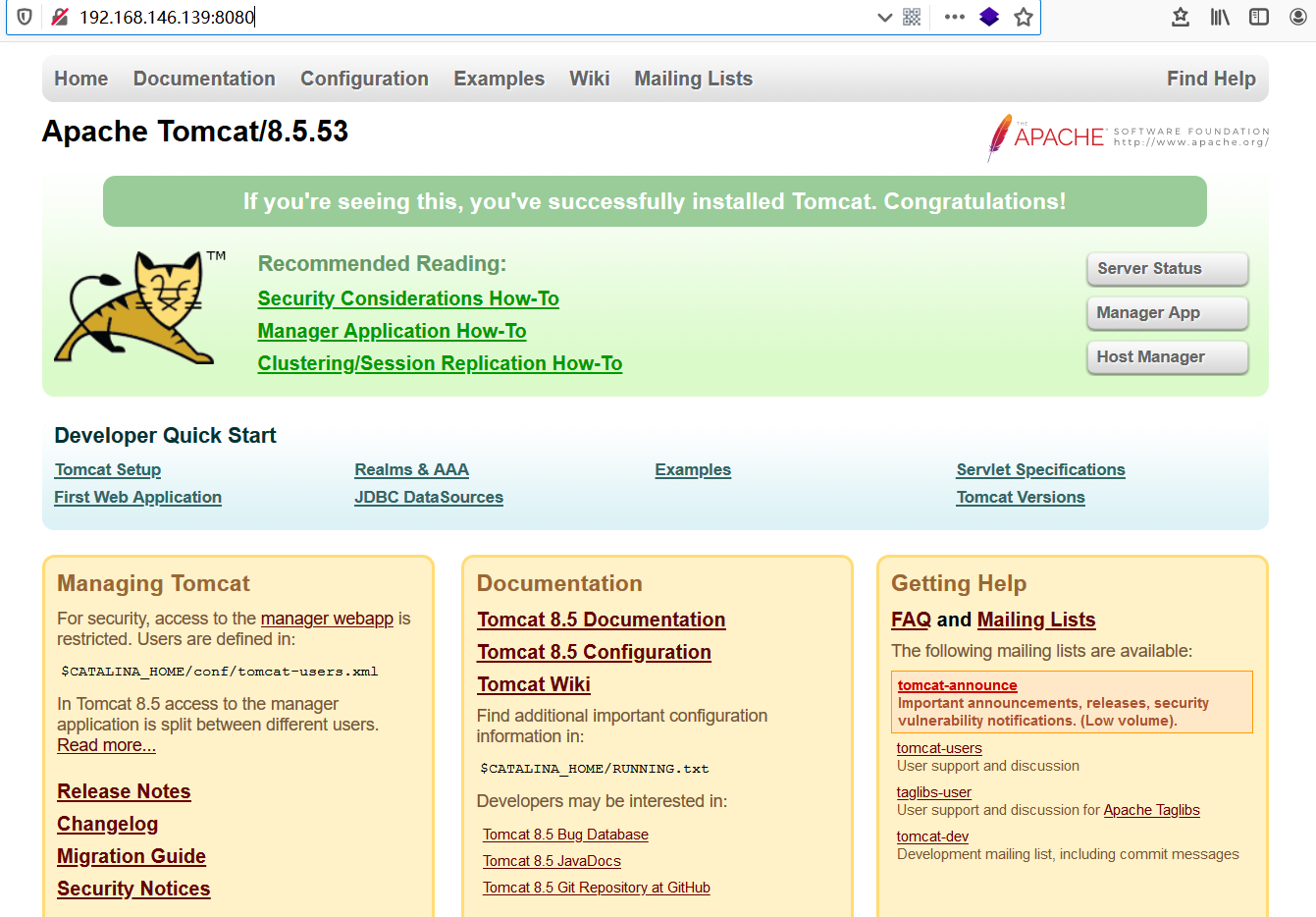Viewport: 1316px width, 917px height.
Task: Open the Migration Guide link
Action: point(132,856)
